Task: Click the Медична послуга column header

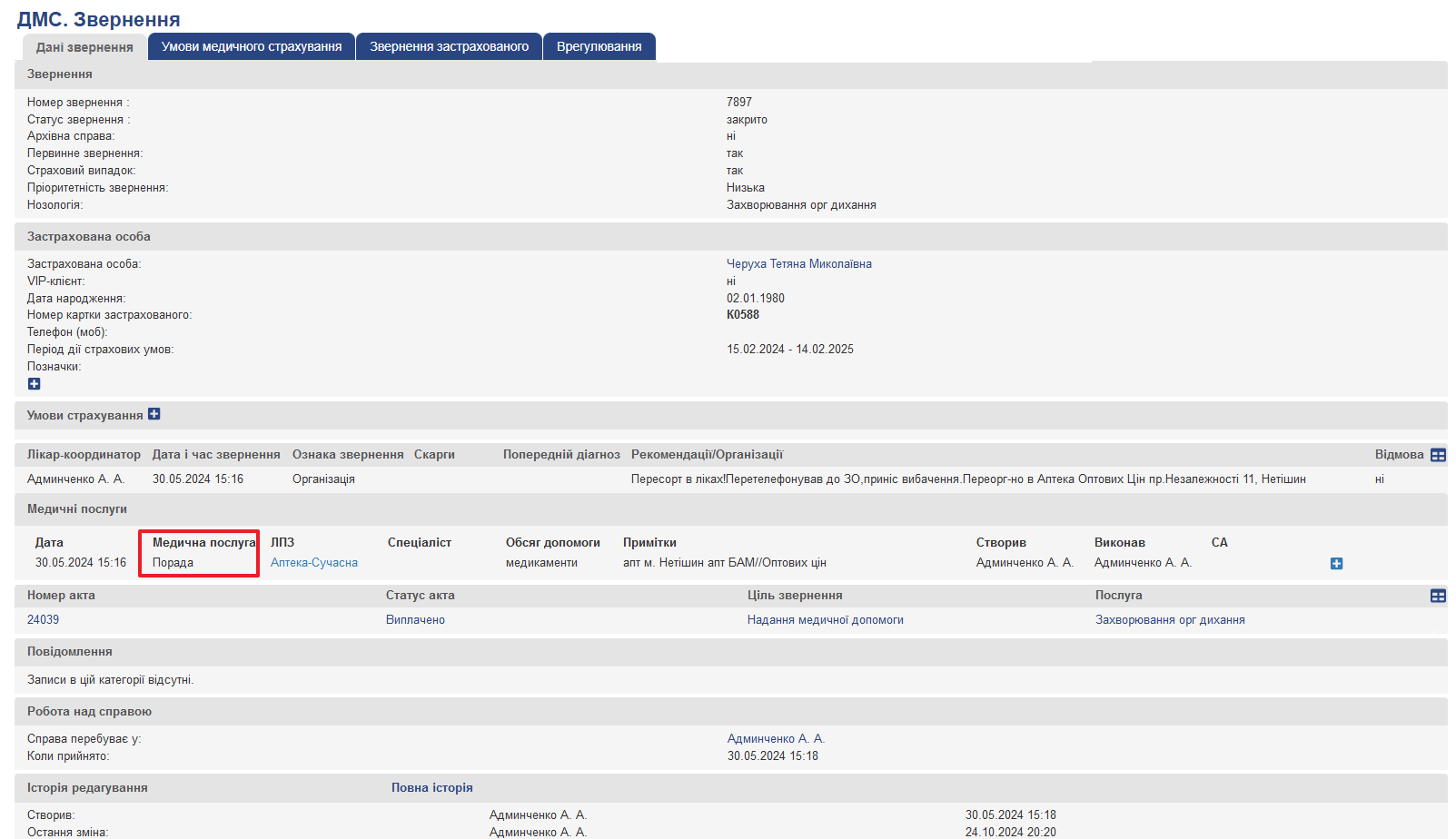Action: click(203, 543)
